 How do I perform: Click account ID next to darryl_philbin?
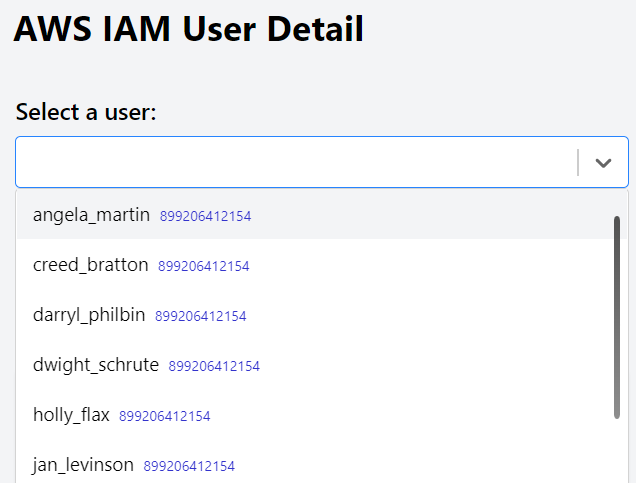pos(201,316)
